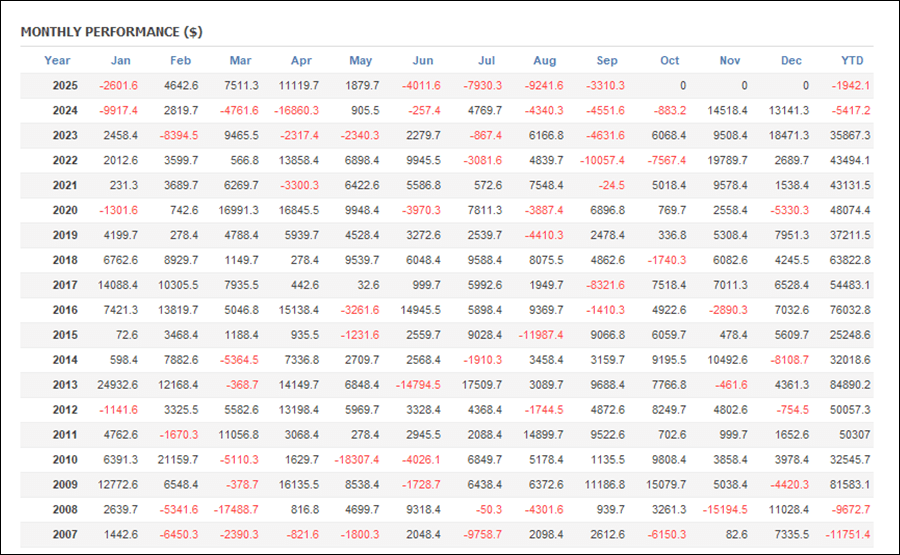Viewport: 900px width, 555px height.
Task: Click 2025 YTD value -1942.1
Action: click(850, 86)
